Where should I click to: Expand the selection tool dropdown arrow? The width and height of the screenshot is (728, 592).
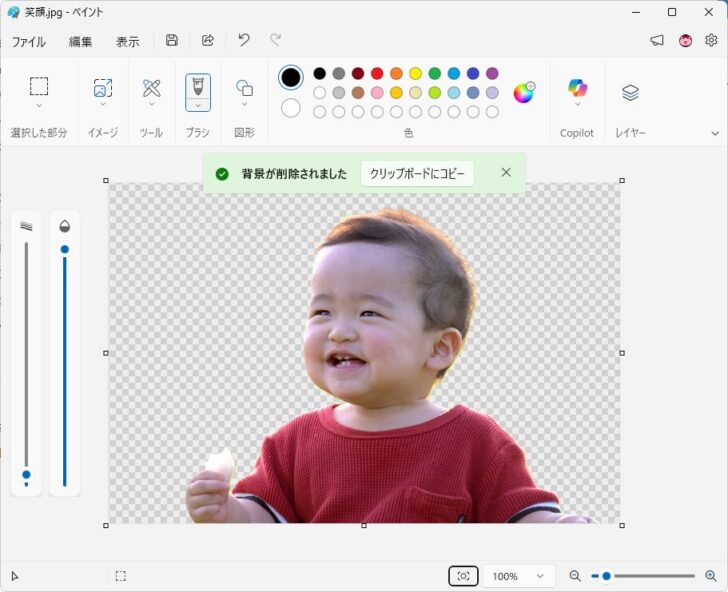tap(39, 106)
